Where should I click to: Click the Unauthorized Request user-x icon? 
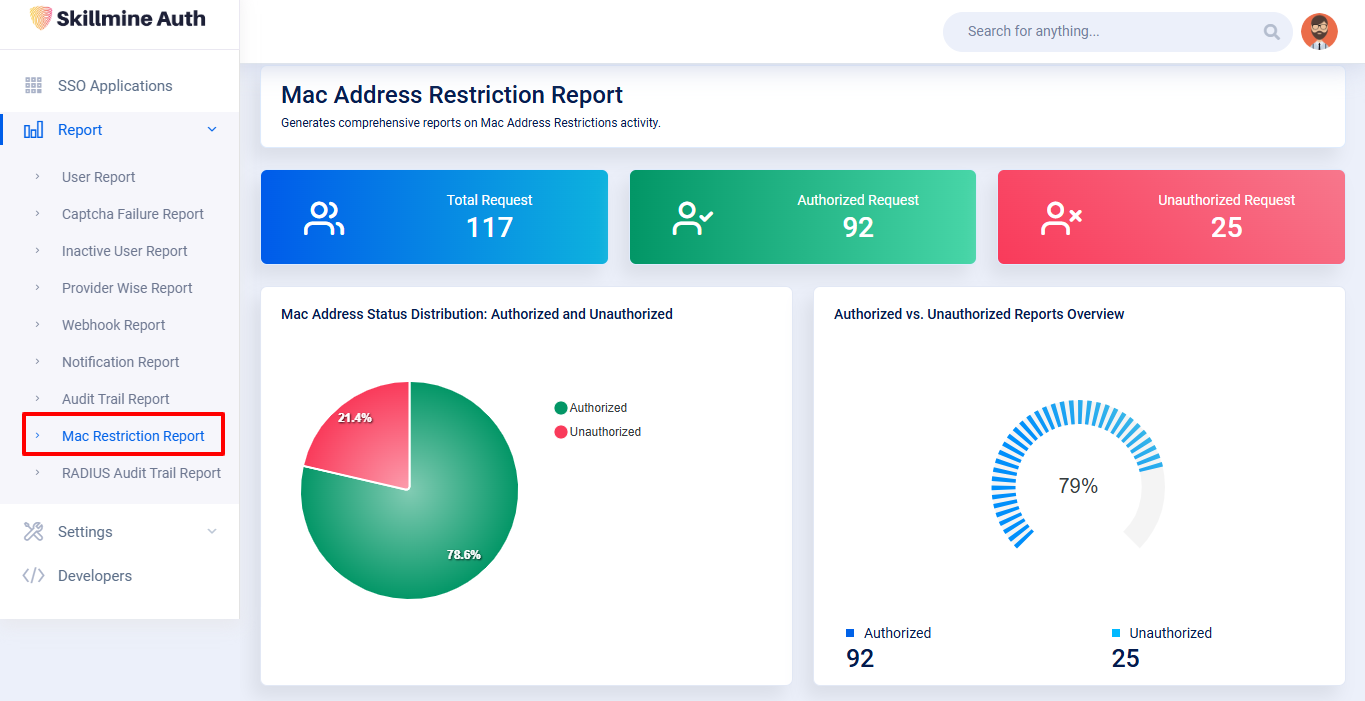pos(1061,218)
